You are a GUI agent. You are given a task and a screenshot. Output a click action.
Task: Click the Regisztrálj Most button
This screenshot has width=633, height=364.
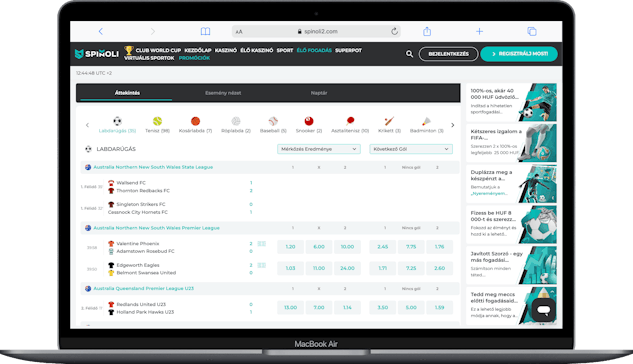point(519,54)
